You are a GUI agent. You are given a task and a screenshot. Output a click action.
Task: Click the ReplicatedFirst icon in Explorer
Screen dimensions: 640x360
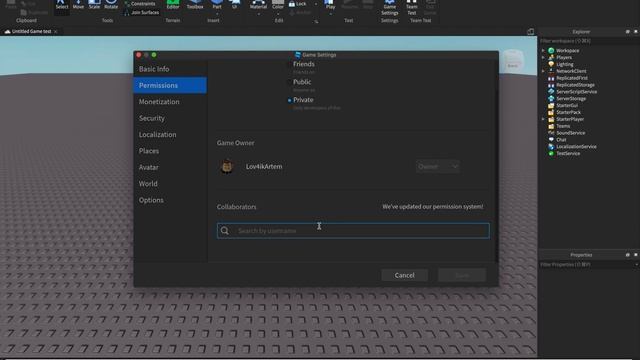pos(551,78)
